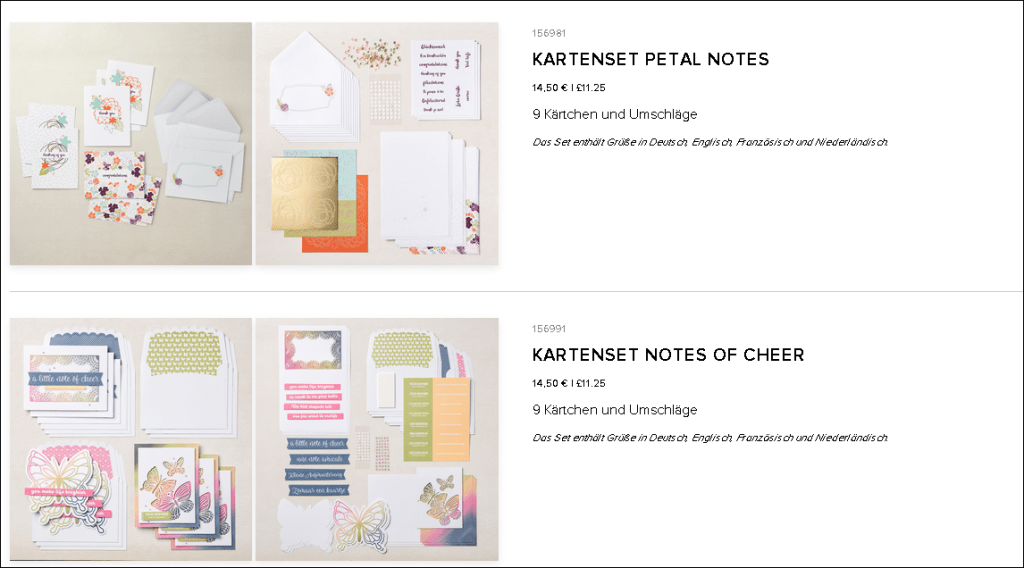Open the Notes of Cheer finished cards photo
Screen dimensions: 1024x568
click(131, 439)
